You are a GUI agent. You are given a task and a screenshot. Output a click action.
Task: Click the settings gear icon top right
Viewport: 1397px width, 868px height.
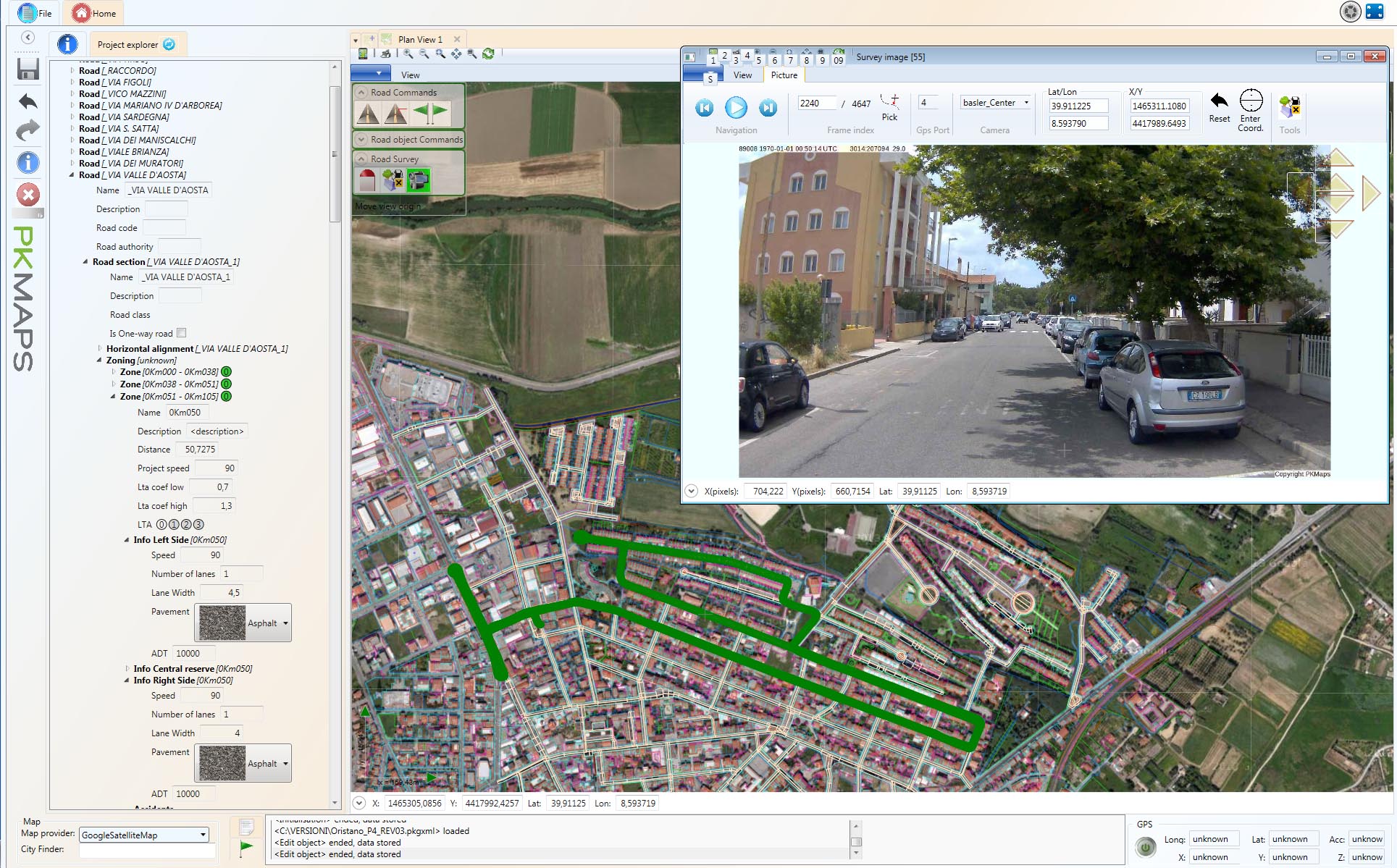point(1350,12)
